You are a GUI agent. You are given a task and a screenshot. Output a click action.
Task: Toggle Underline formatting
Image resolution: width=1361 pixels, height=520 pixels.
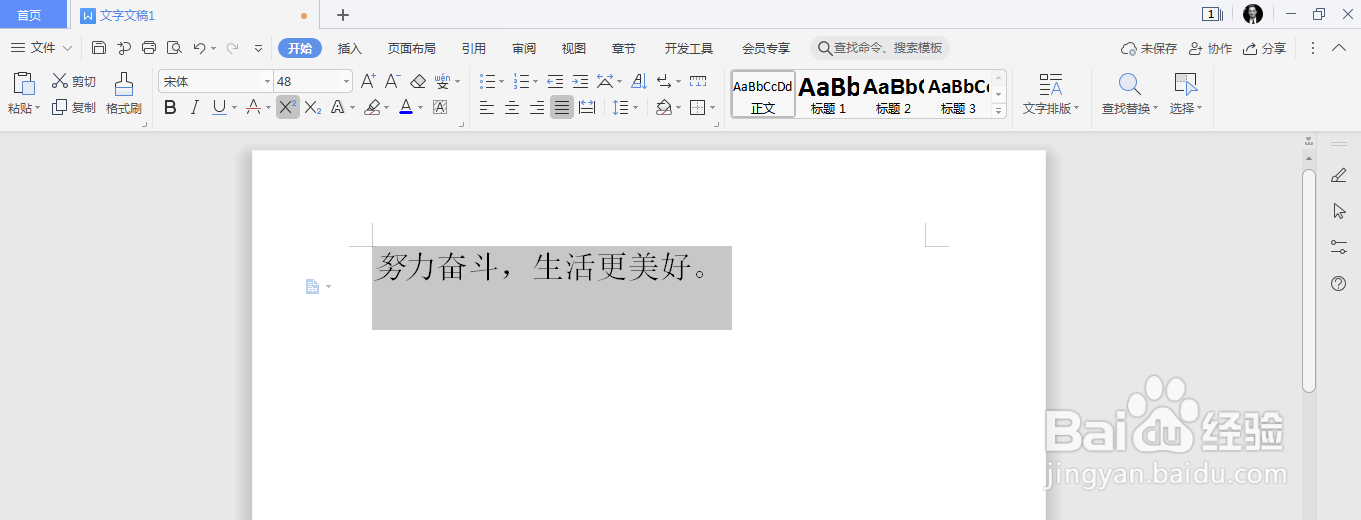[x=219, y=108]
